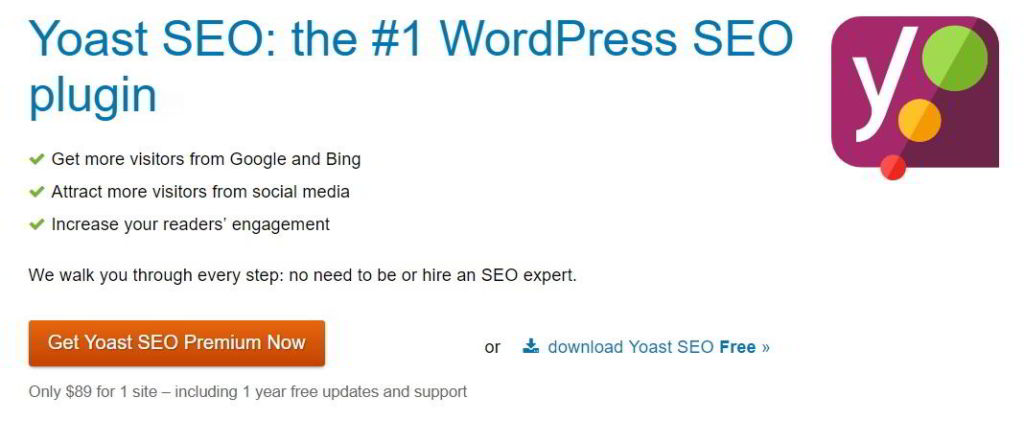Click the "Increase your readers' engagement" text

(191, 225)
